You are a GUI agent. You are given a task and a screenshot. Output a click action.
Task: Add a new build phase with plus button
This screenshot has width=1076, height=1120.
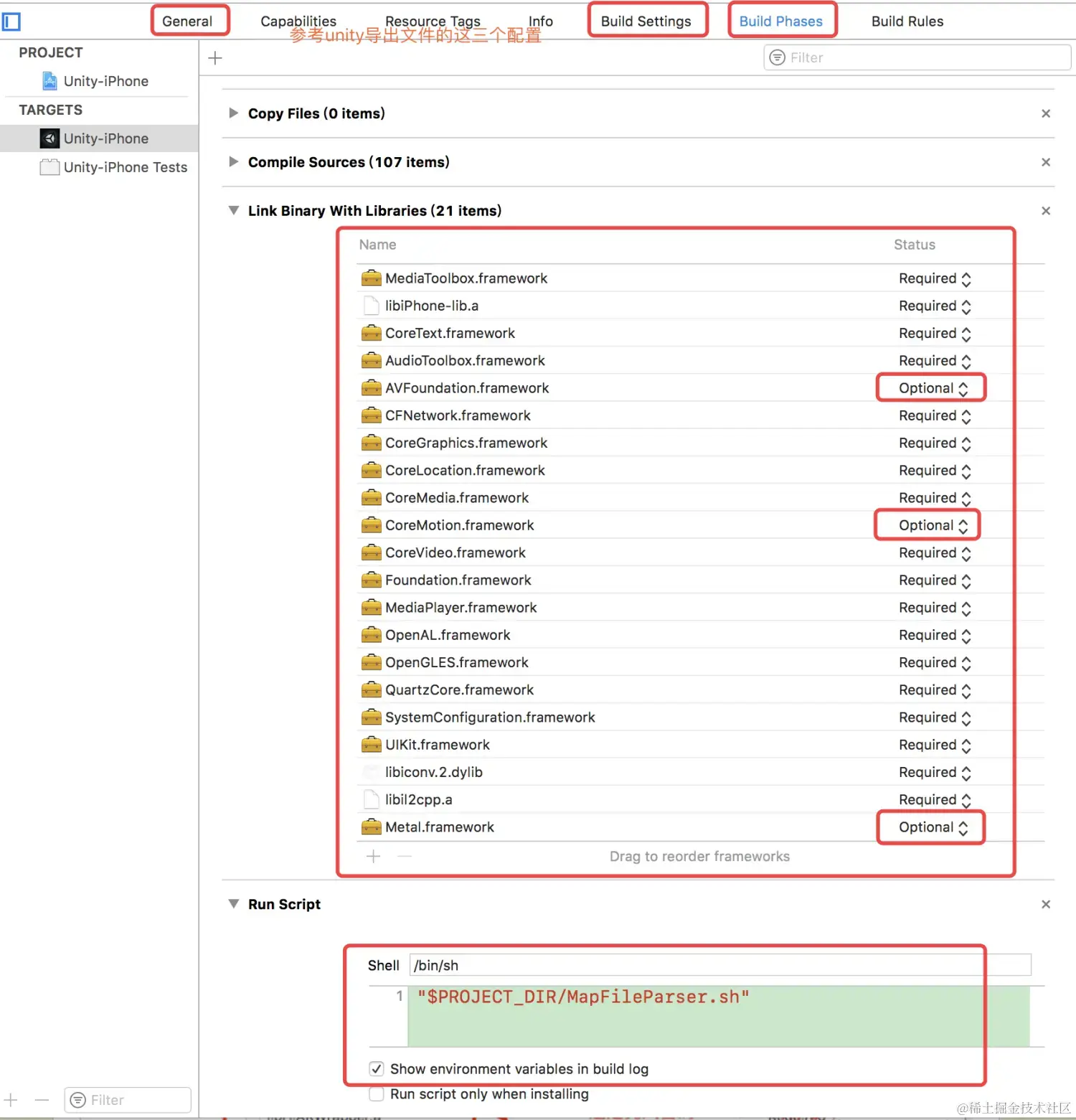click(x=215, y=58)
